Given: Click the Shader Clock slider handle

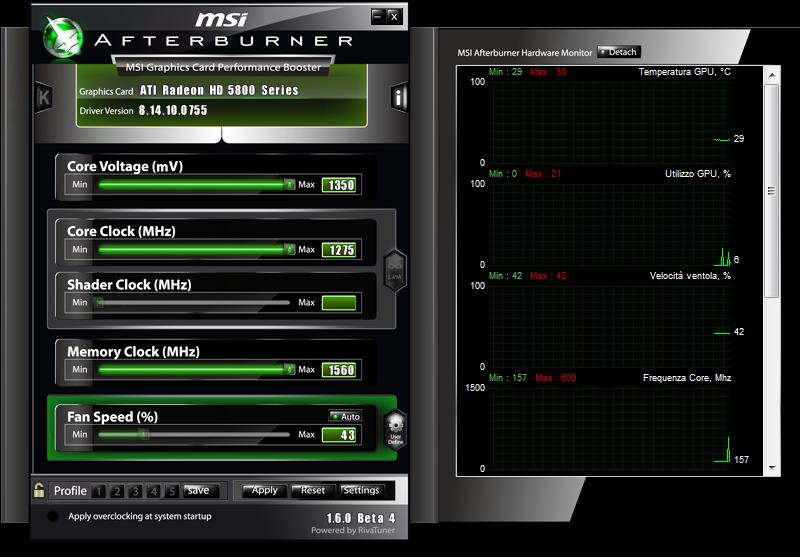Looking at the screenshot, I should 99,303.
